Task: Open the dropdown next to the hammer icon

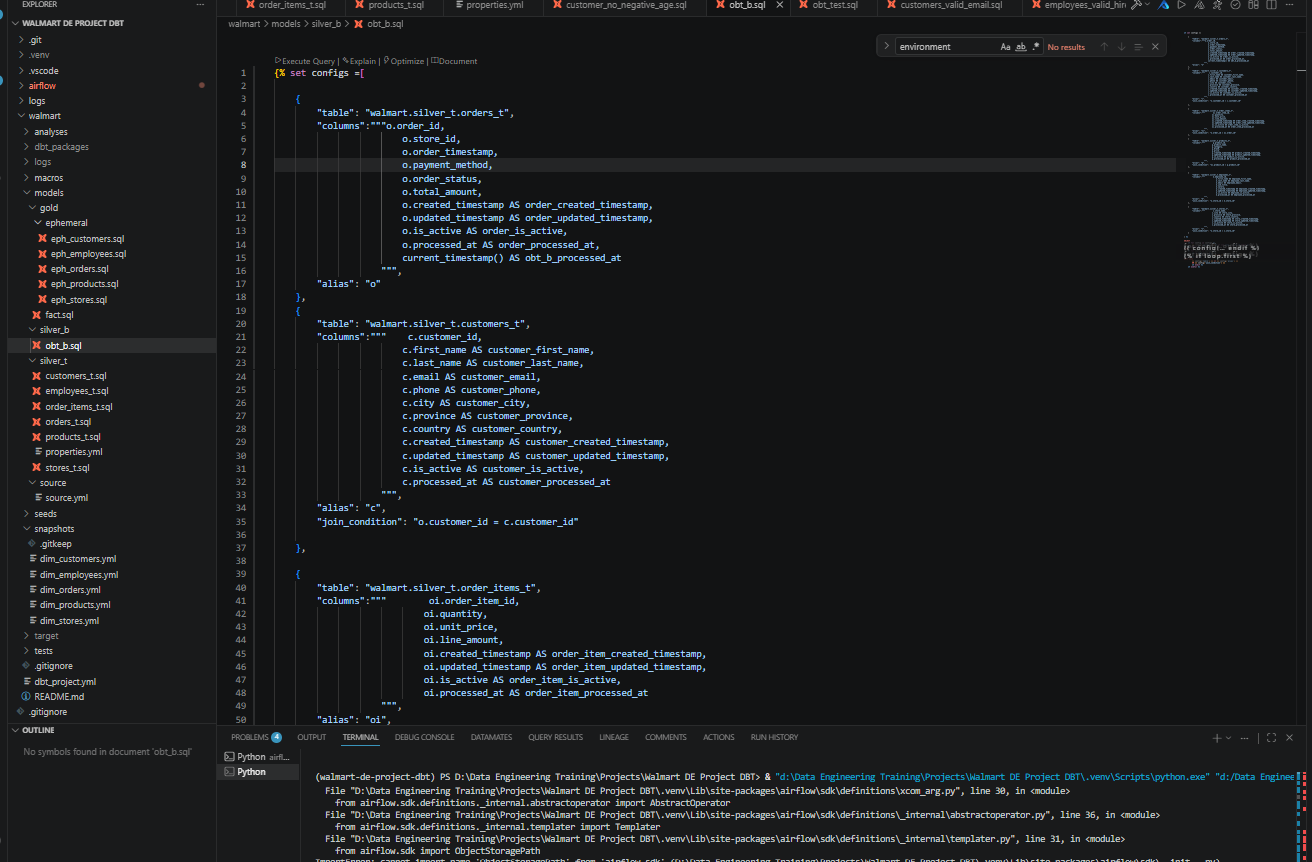Action: click(x=1148, y=5)
